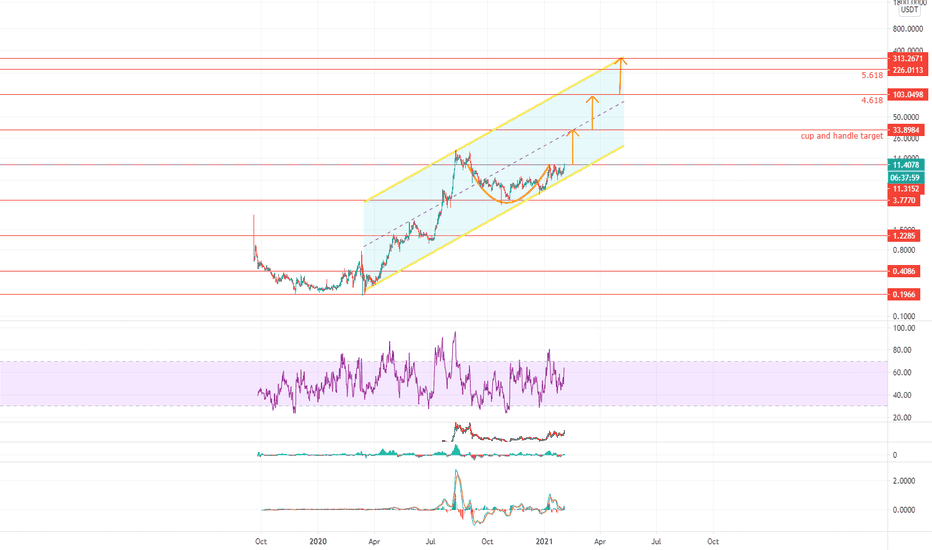Click the Apr label just after 2021
The width and height of the screenshot is (932, 550).
pyautogui.click(x=600, y=542)
